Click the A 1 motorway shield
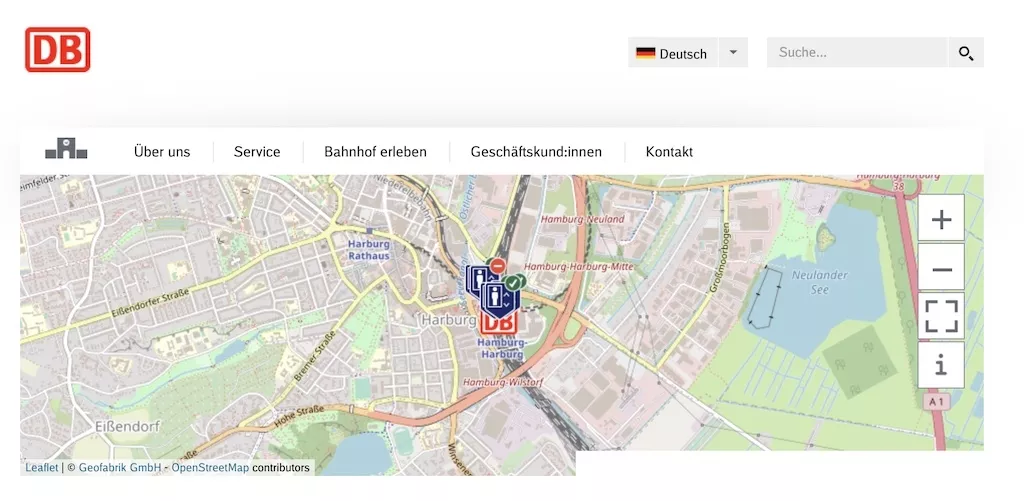1024x501 pixels. pyautogui.click(x=937, y=402)
